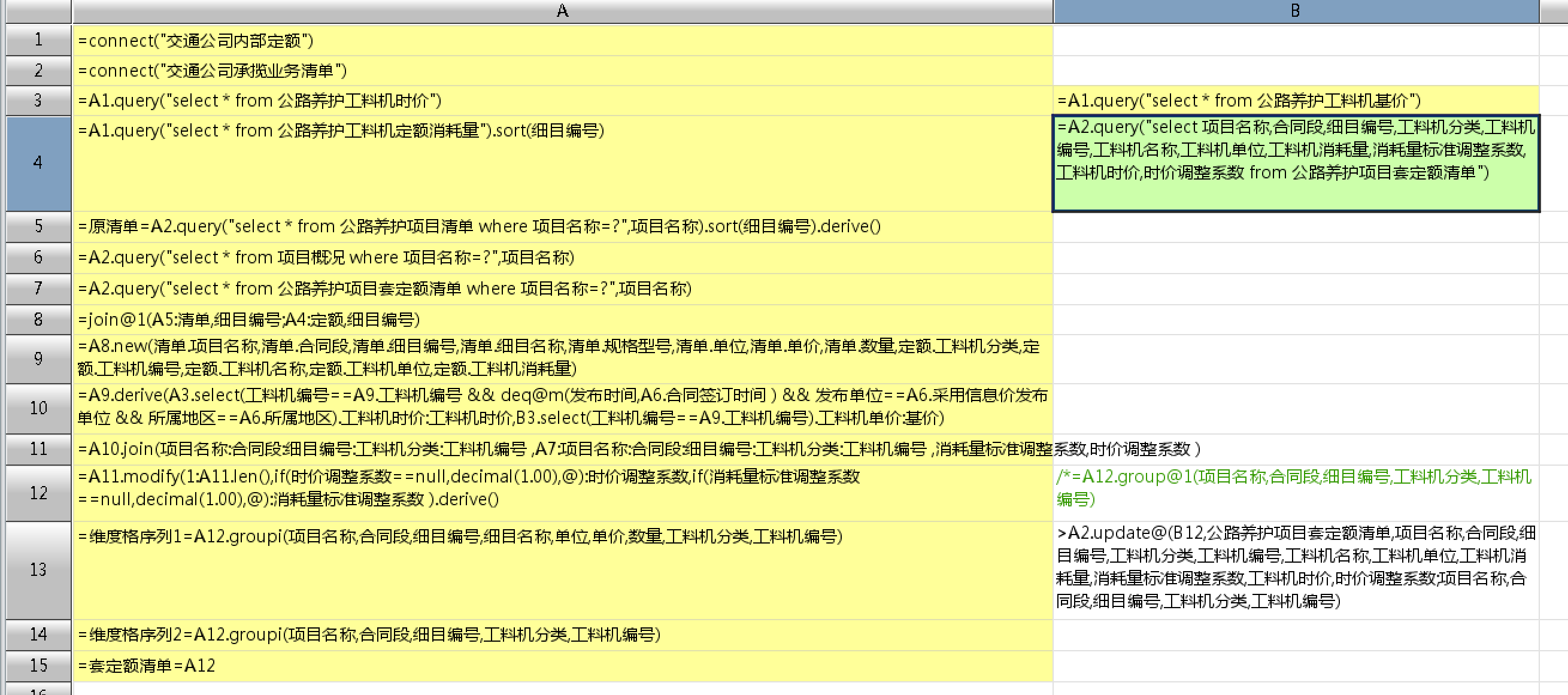
Task: Select column A header
Action: (x=562, y=11)
